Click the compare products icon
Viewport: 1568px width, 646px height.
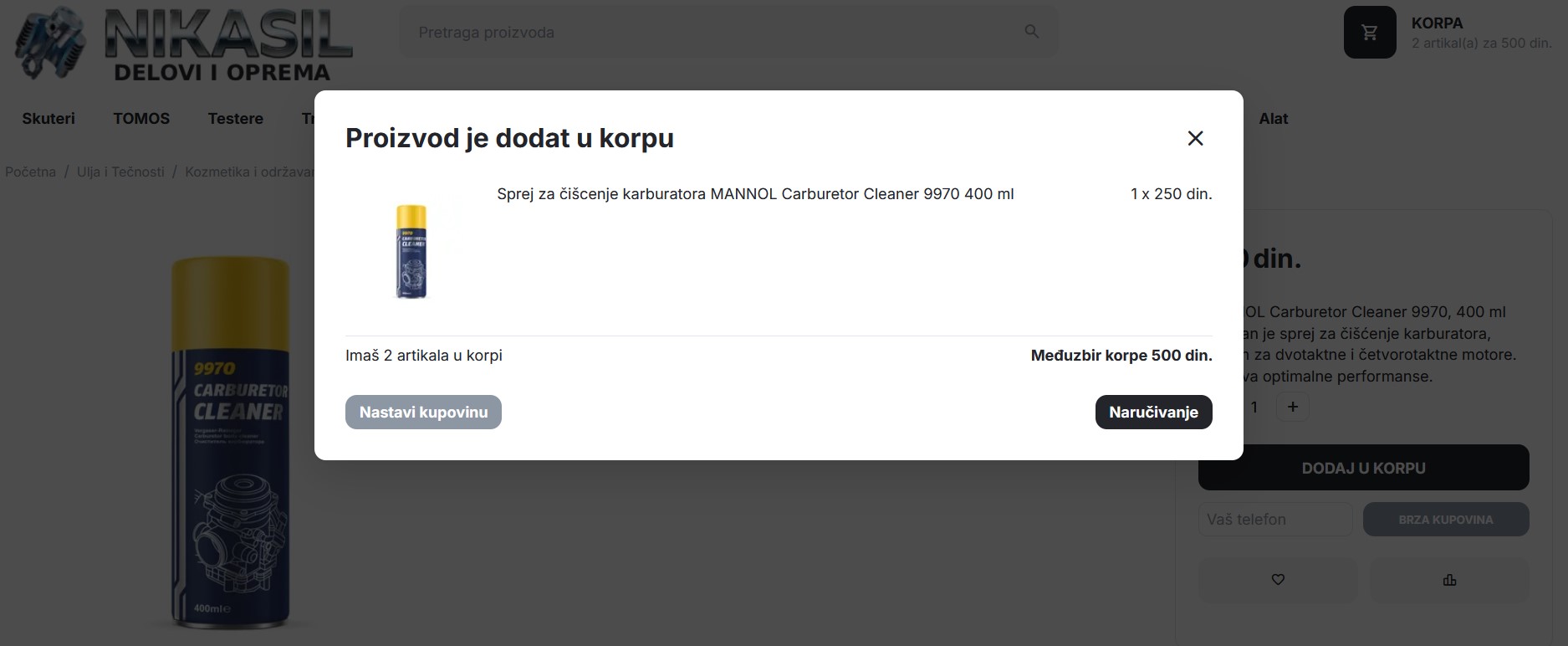(1449, 580)
